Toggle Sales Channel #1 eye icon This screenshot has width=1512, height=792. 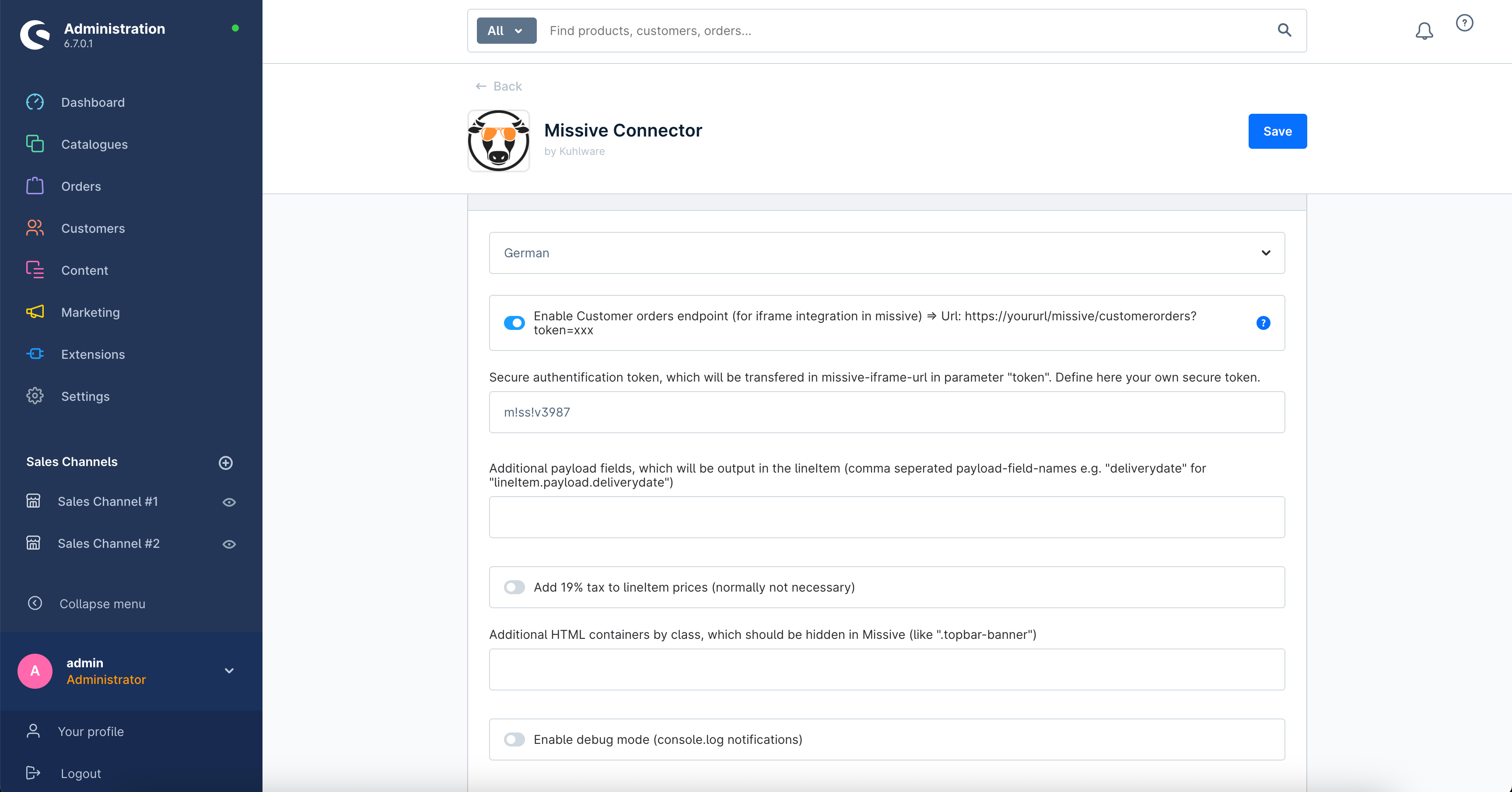229,502
